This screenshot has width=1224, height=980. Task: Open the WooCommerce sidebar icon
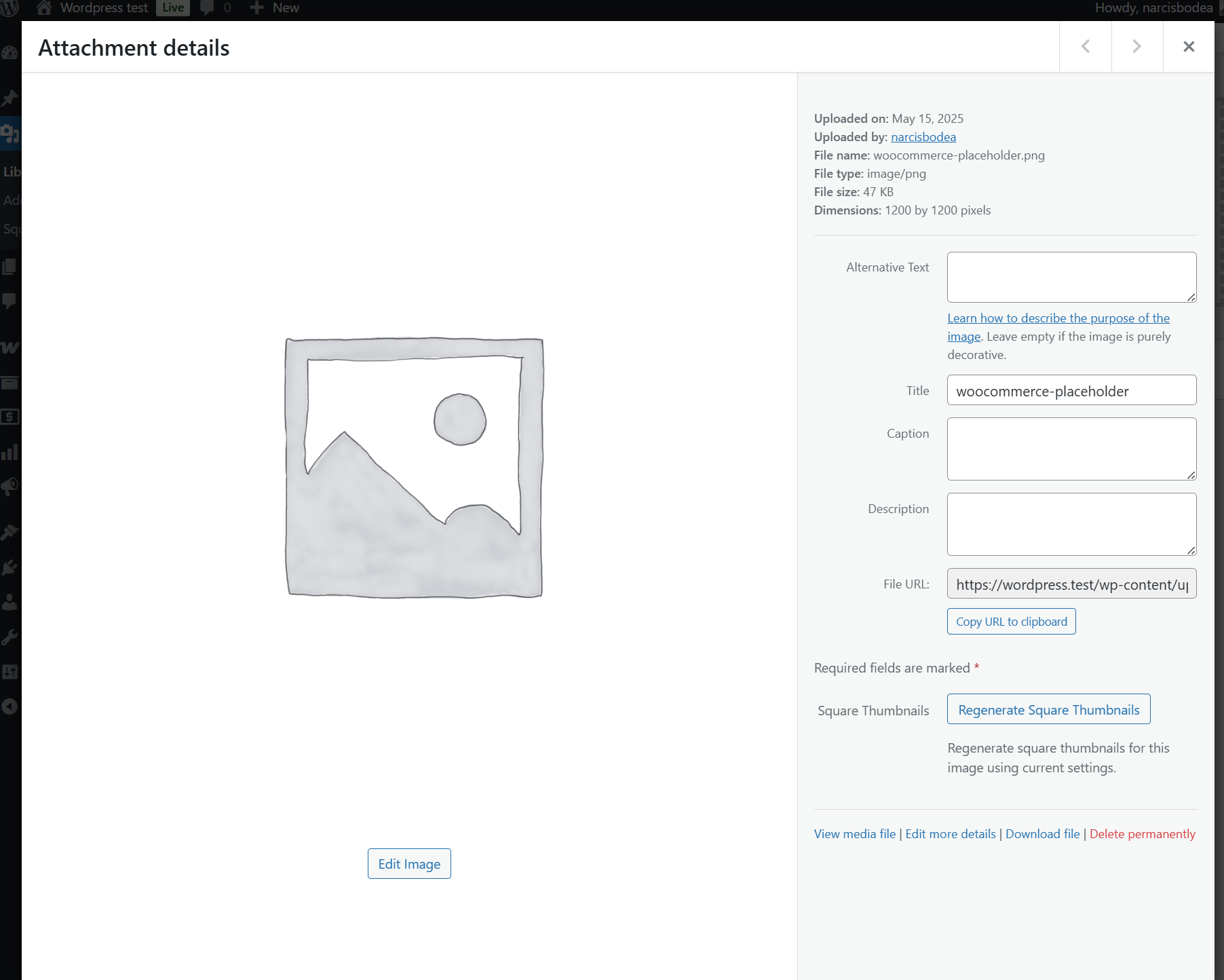point(9,347)
